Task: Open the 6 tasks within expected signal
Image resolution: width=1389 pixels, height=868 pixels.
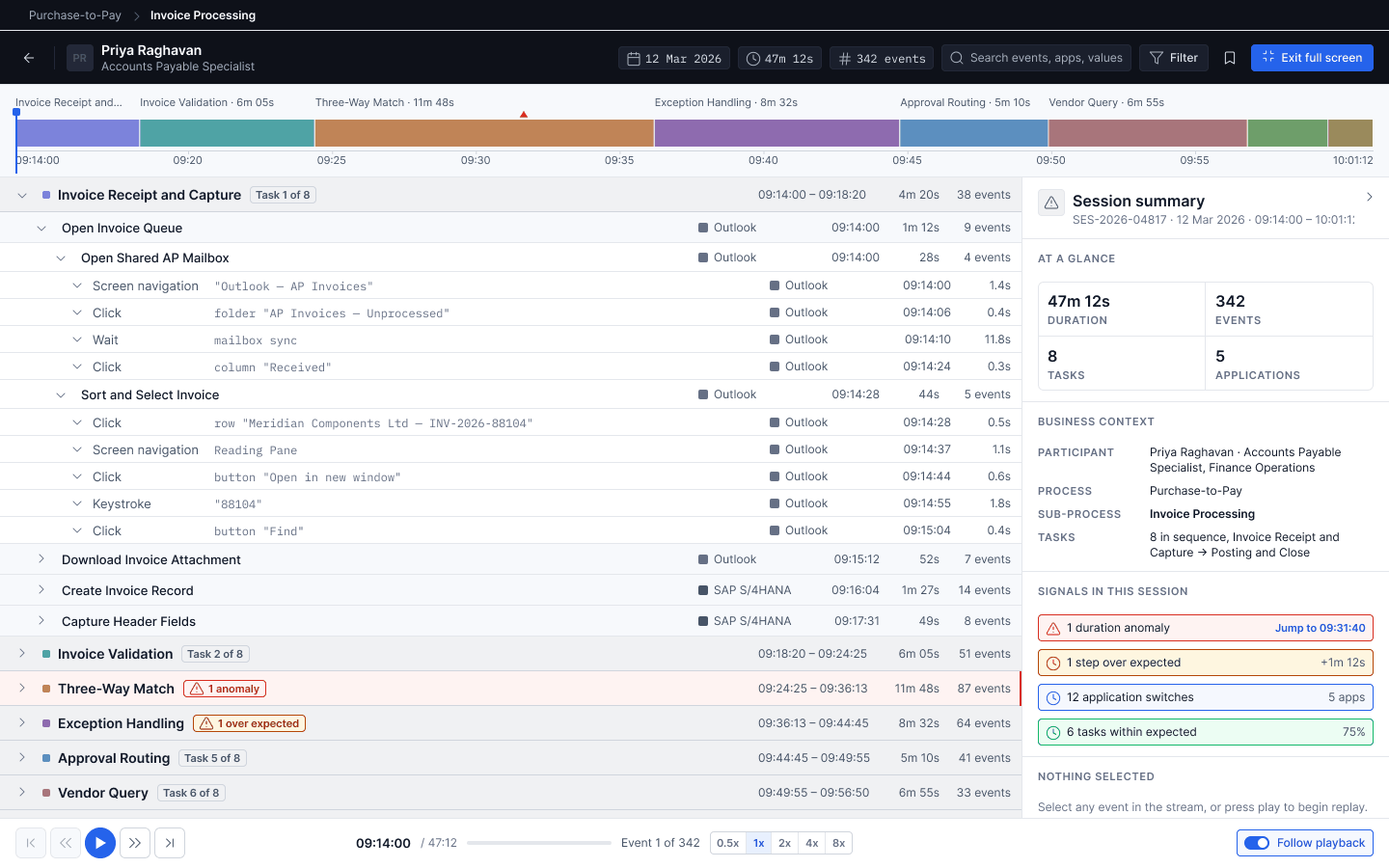Action: click(x=1206, y=732)
